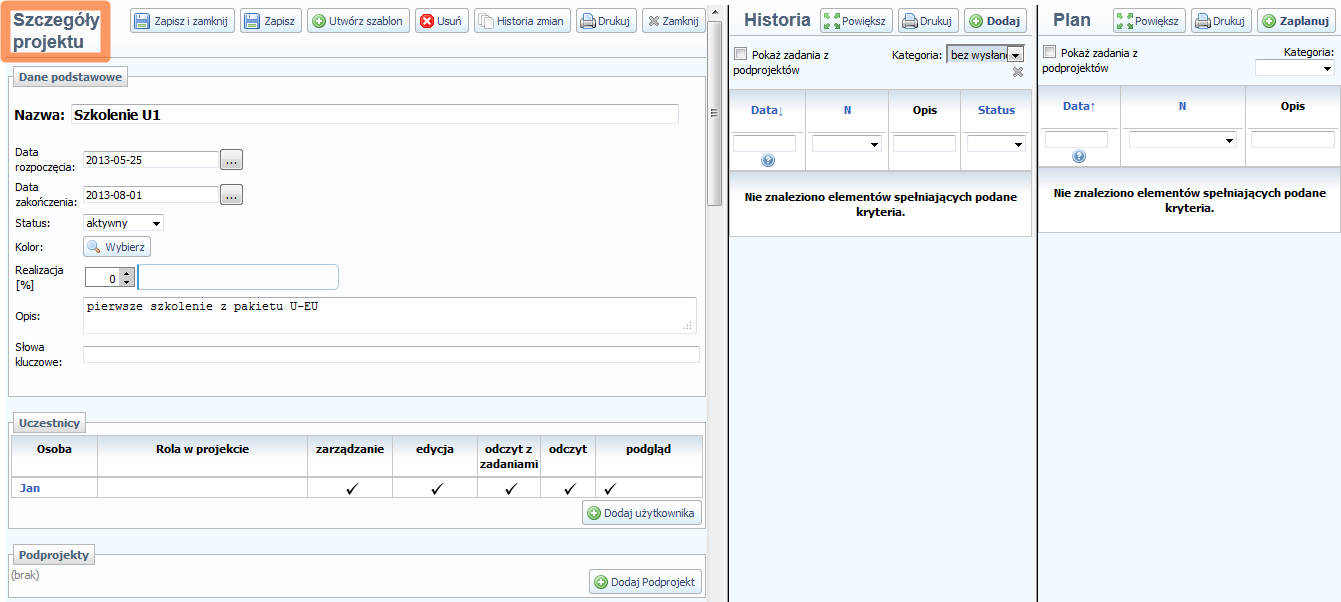Image resolution: width=1341 pixels, height=602 pixels.
Task: Click 'Wybierz' to choose project color
Action: (117, 247)
